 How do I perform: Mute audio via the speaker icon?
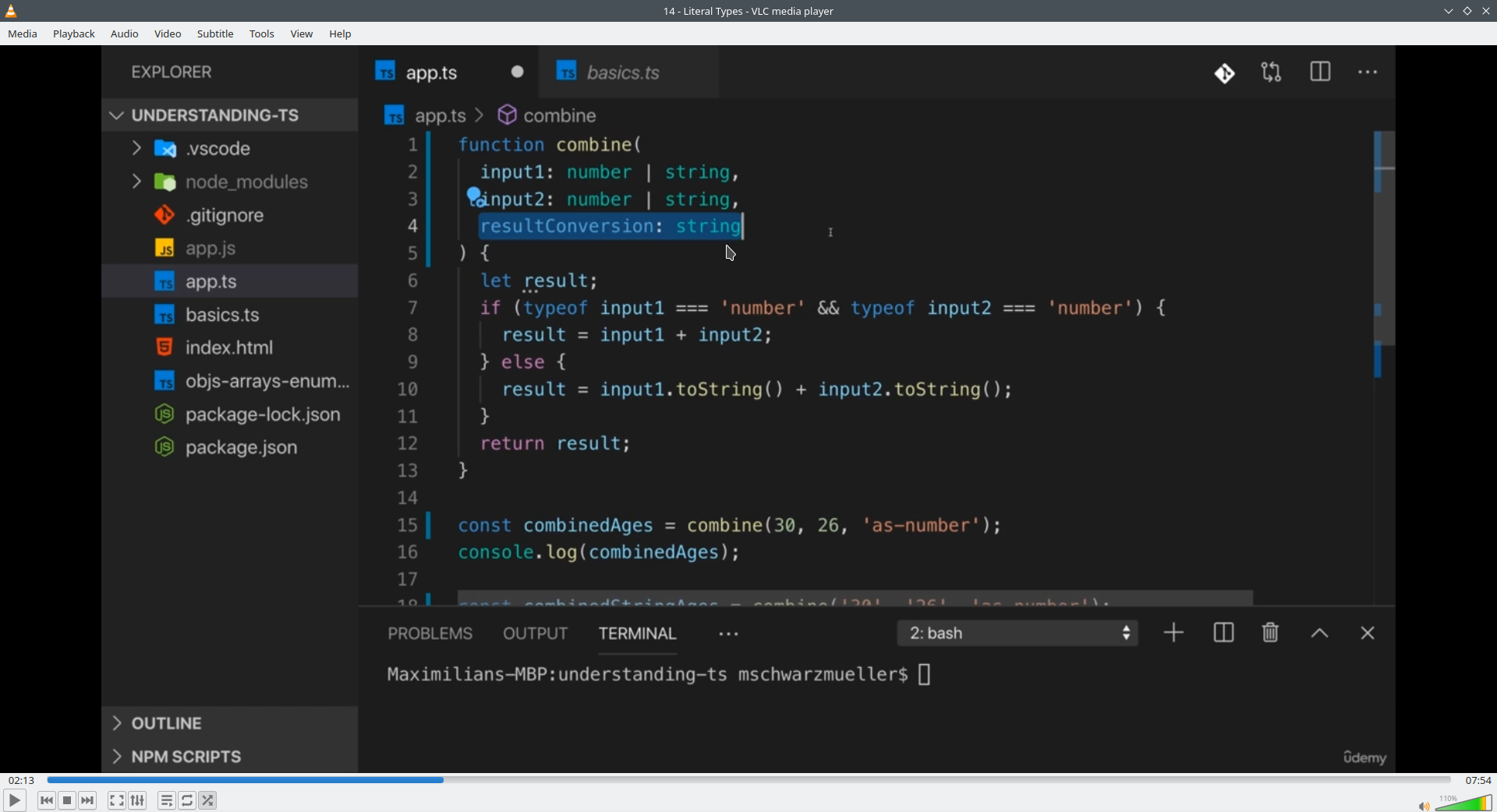point(1424,806)
